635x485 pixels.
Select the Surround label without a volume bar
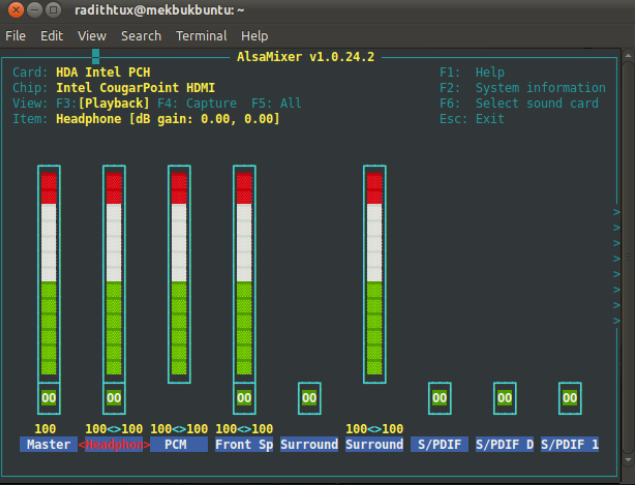309,444
